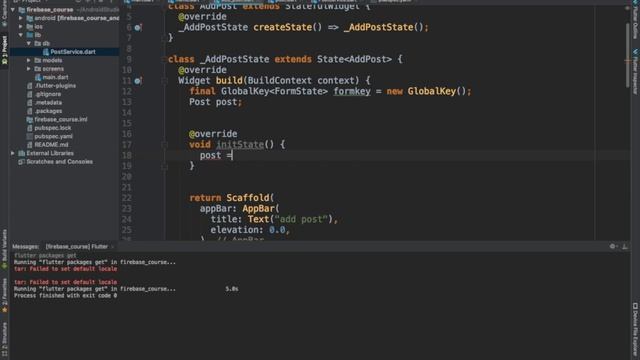Click override gutter icon on line 6
The image size is (640, 360).
(x=138, y=27)
